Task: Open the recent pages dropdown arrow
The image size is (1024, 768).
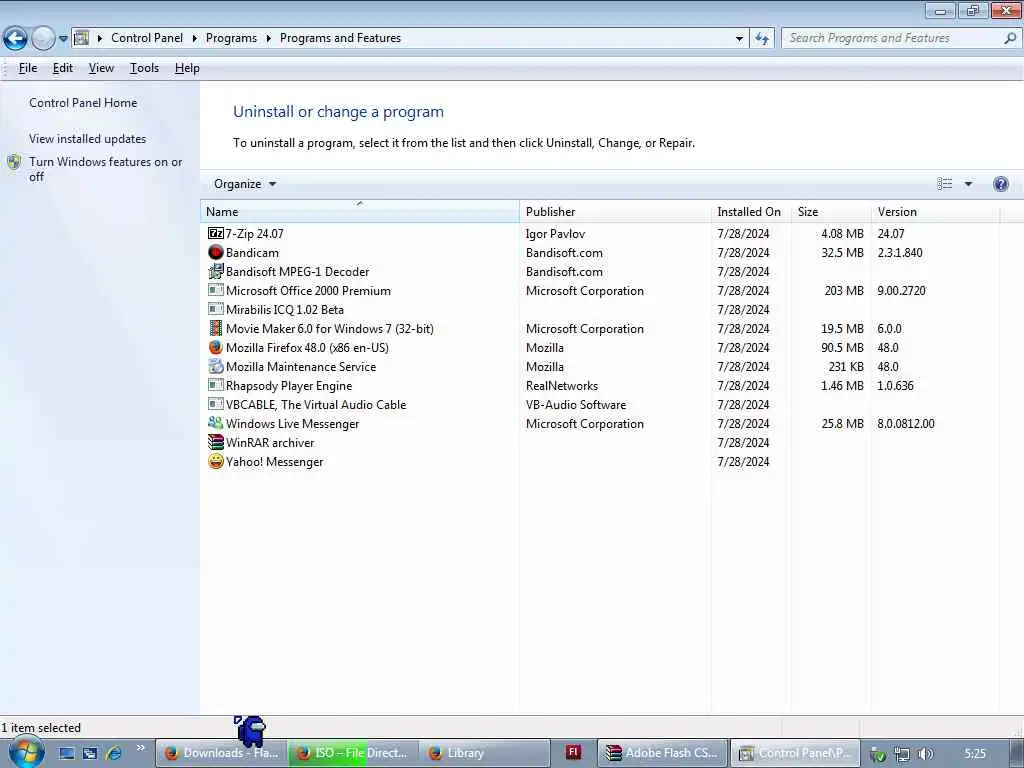Action: (x=63, y=39)
